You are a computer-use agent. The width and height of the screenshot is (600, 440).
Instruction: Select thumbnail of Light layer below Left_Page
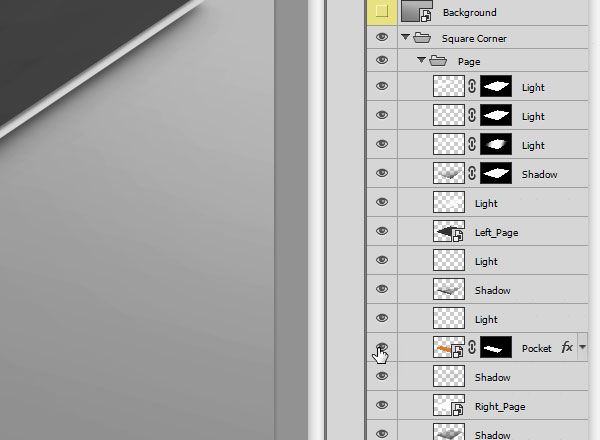pyautogui.click(x=449, y=260)
